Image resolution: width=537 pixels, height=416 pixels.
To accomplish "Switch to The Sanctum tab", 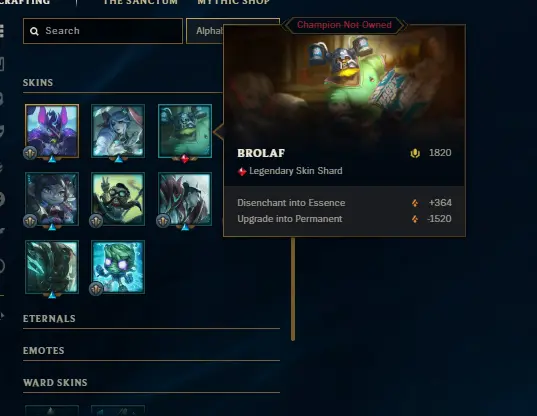I will 140,2.
